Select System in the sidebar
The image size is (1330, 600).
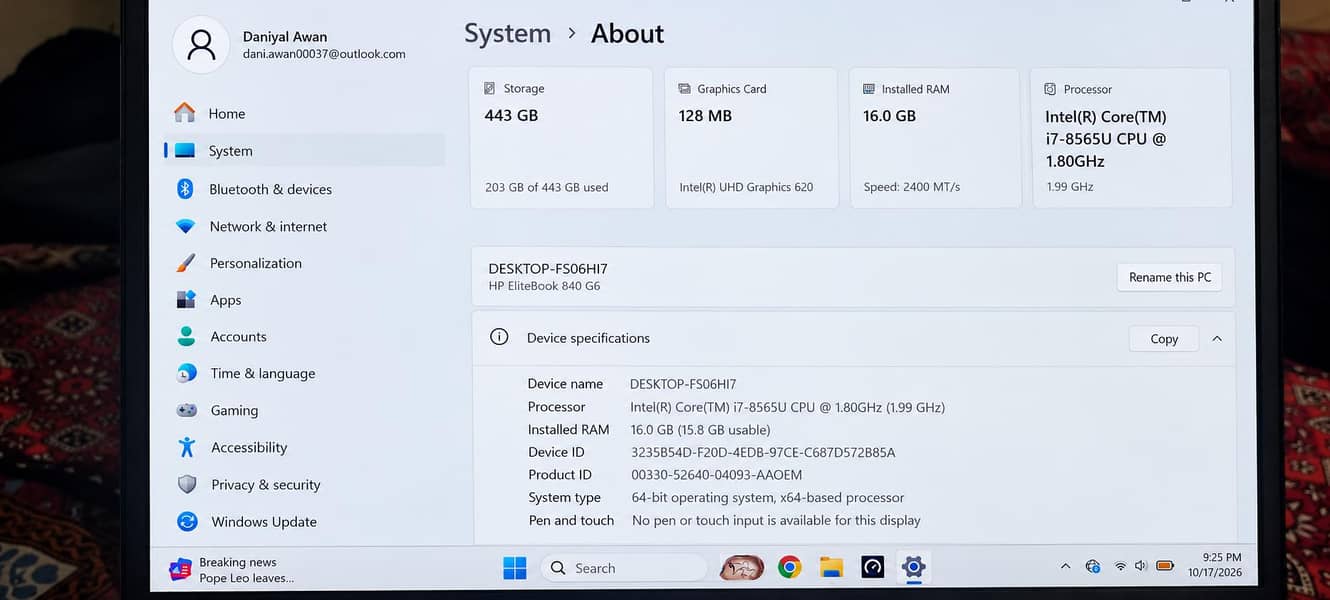pos(305,151)
